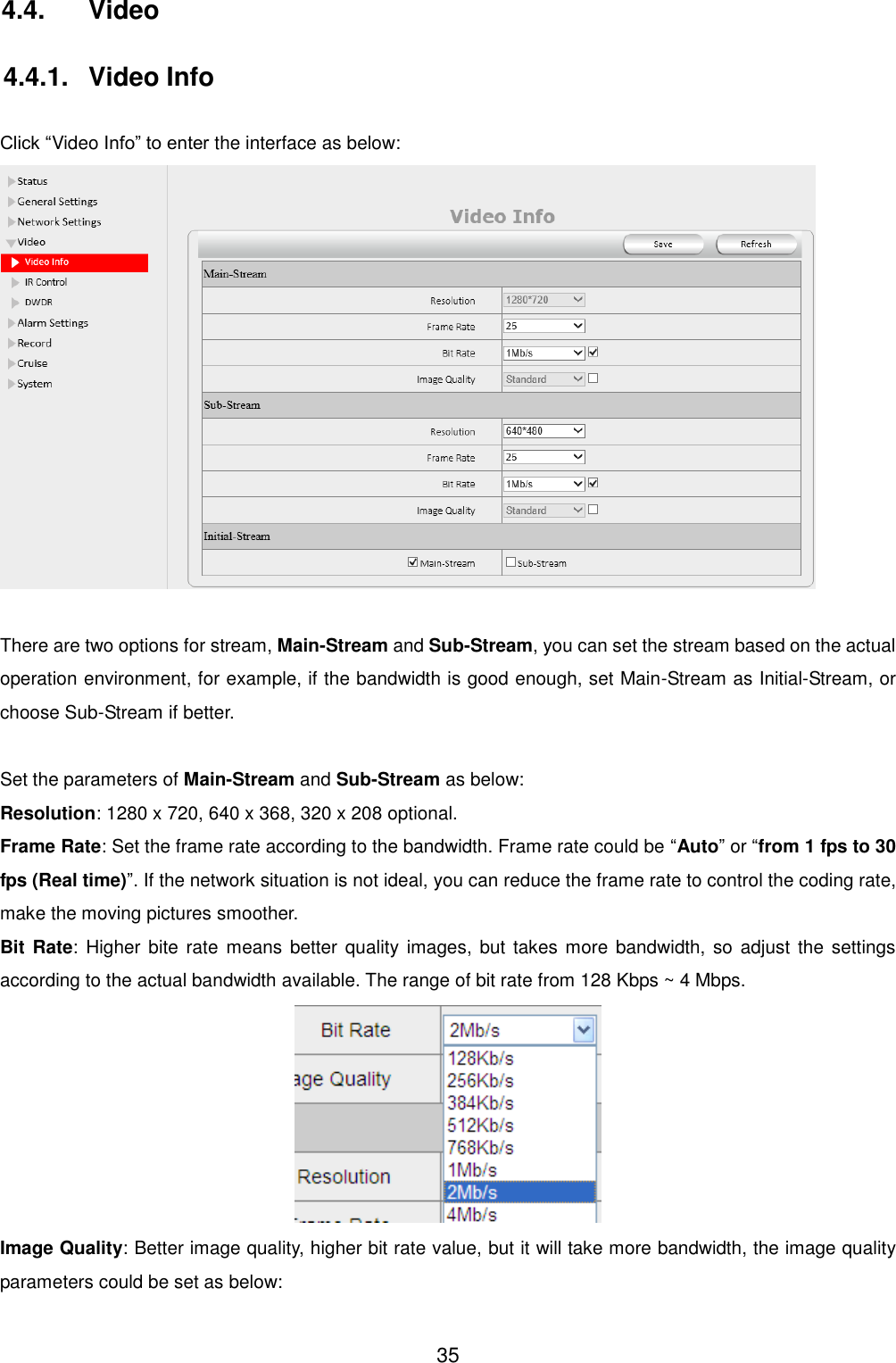The image size is (896, 1363).
Task: Click the System arrow icon
Action: click(x=10, y=383)
